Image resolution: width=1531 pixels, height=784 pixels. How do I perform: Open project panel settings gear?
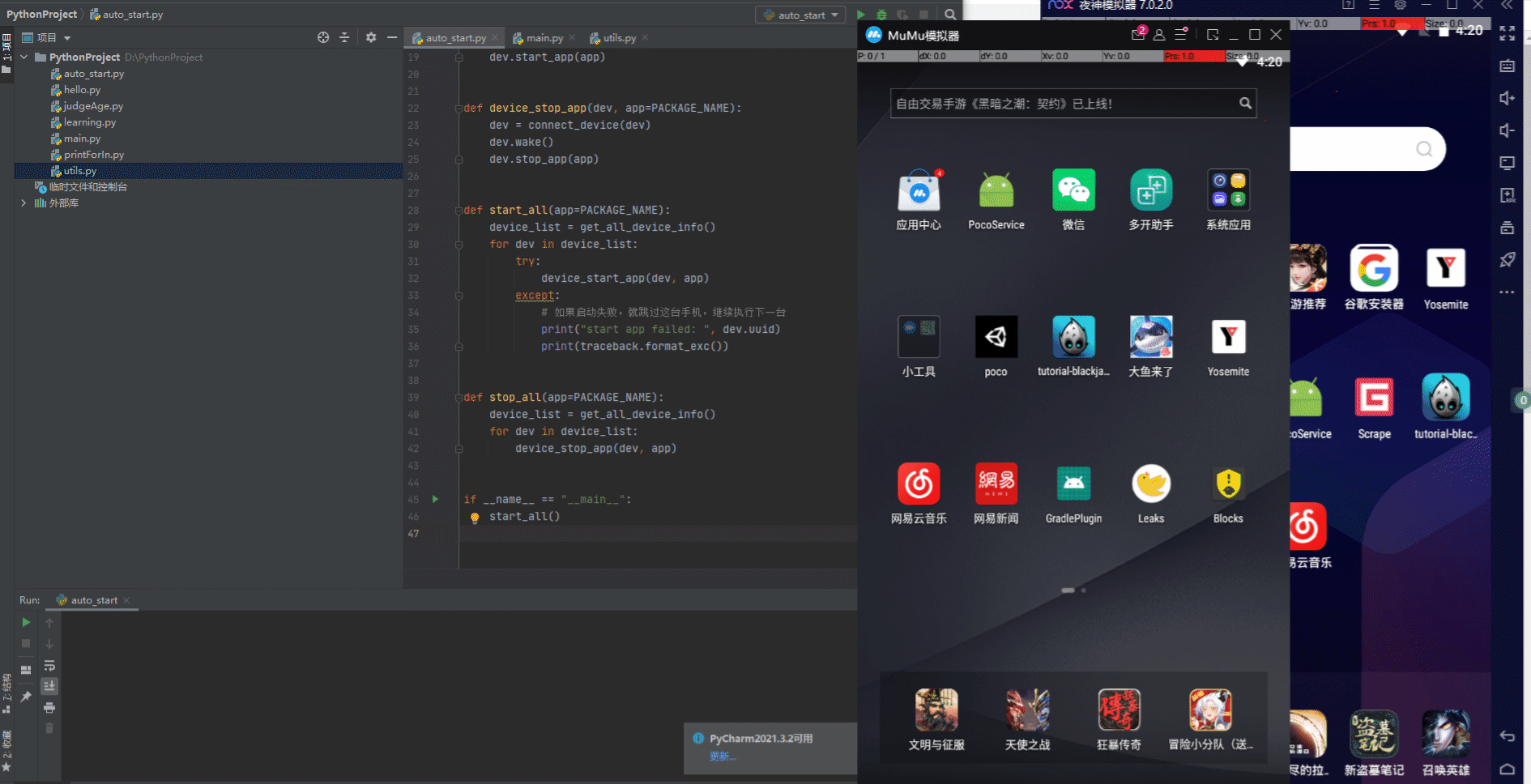(371, 37)
